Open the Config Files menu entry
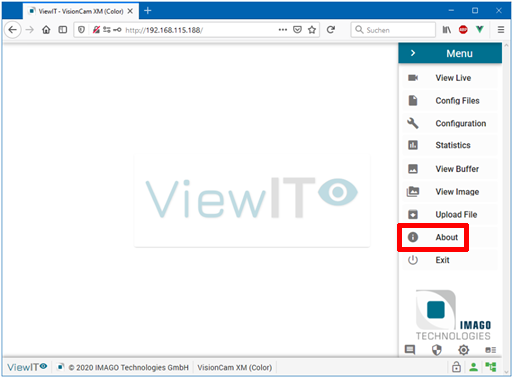513x378 pixels. pyautogui.click(x=450, y=101)
